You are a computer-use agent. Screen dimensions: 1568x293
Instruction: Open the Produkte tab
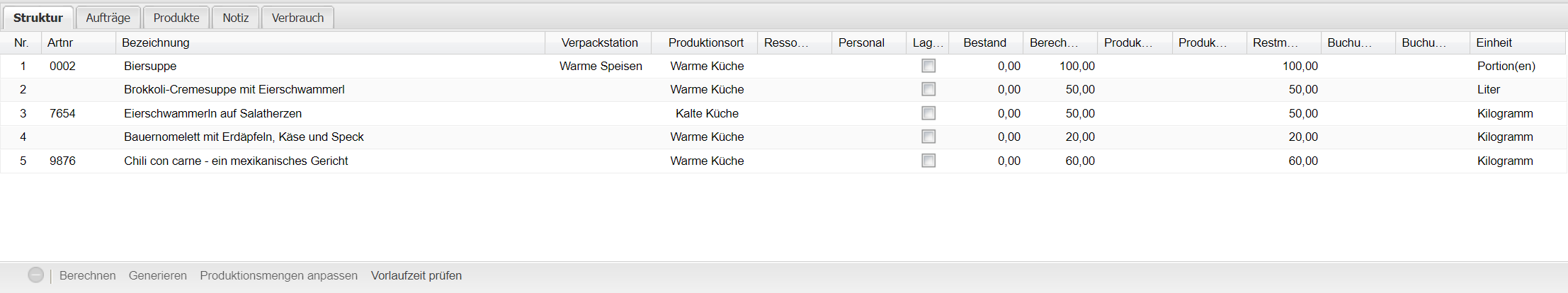tap(176, 18)
